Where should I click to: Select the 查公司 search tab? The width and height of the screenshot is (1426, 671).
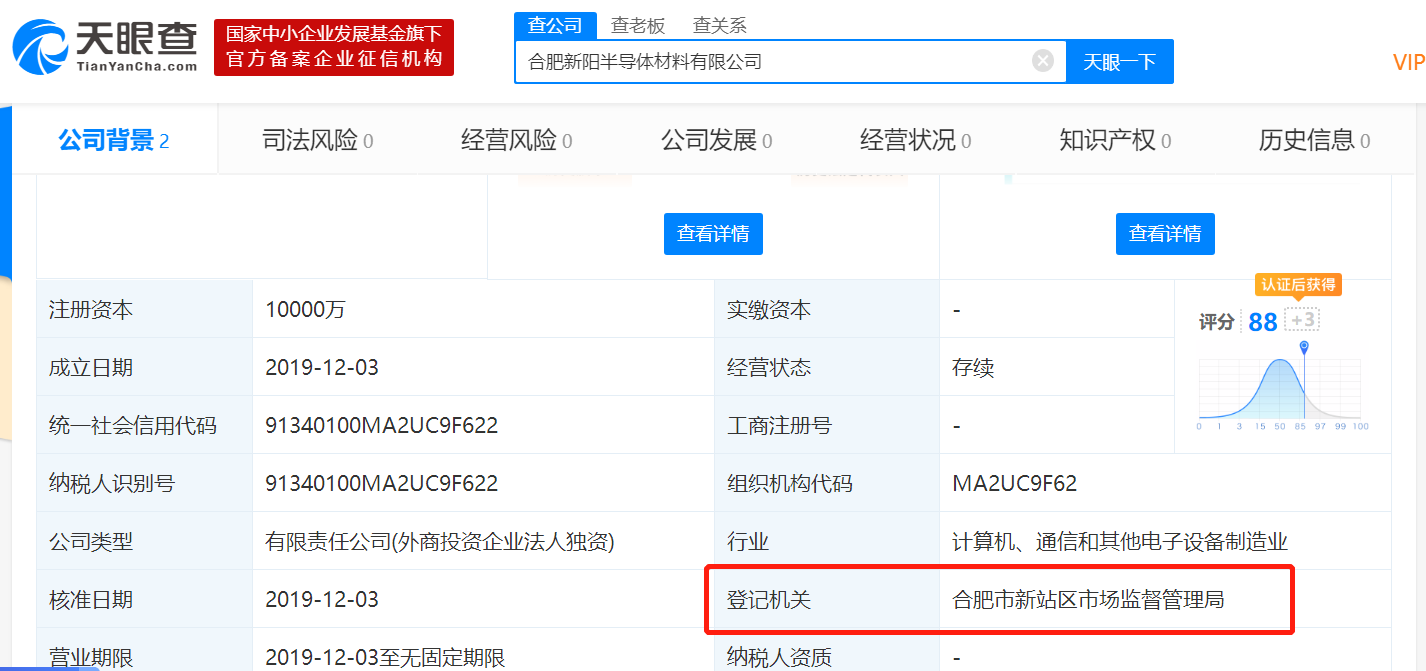tap(555, 26)
